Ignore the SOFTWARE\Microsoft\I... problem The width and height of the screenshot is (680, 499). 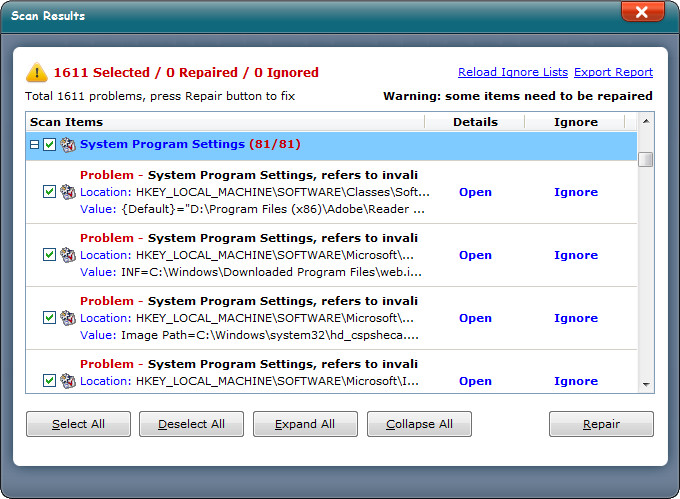(x=576, y=381)
